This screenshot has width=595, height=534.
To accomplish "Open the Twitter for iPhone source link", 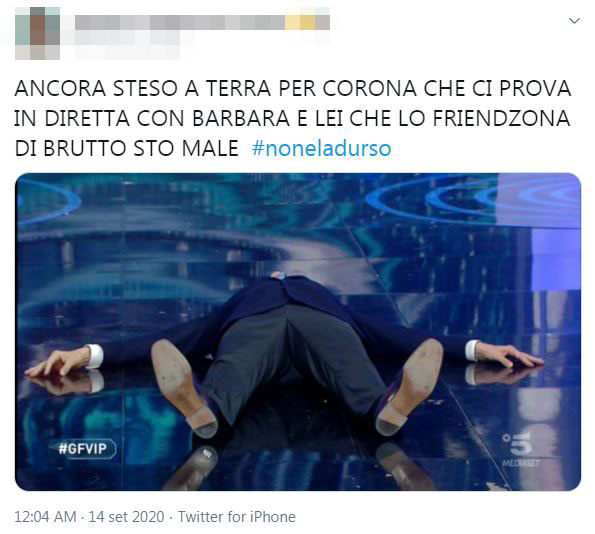I will 237,517.
